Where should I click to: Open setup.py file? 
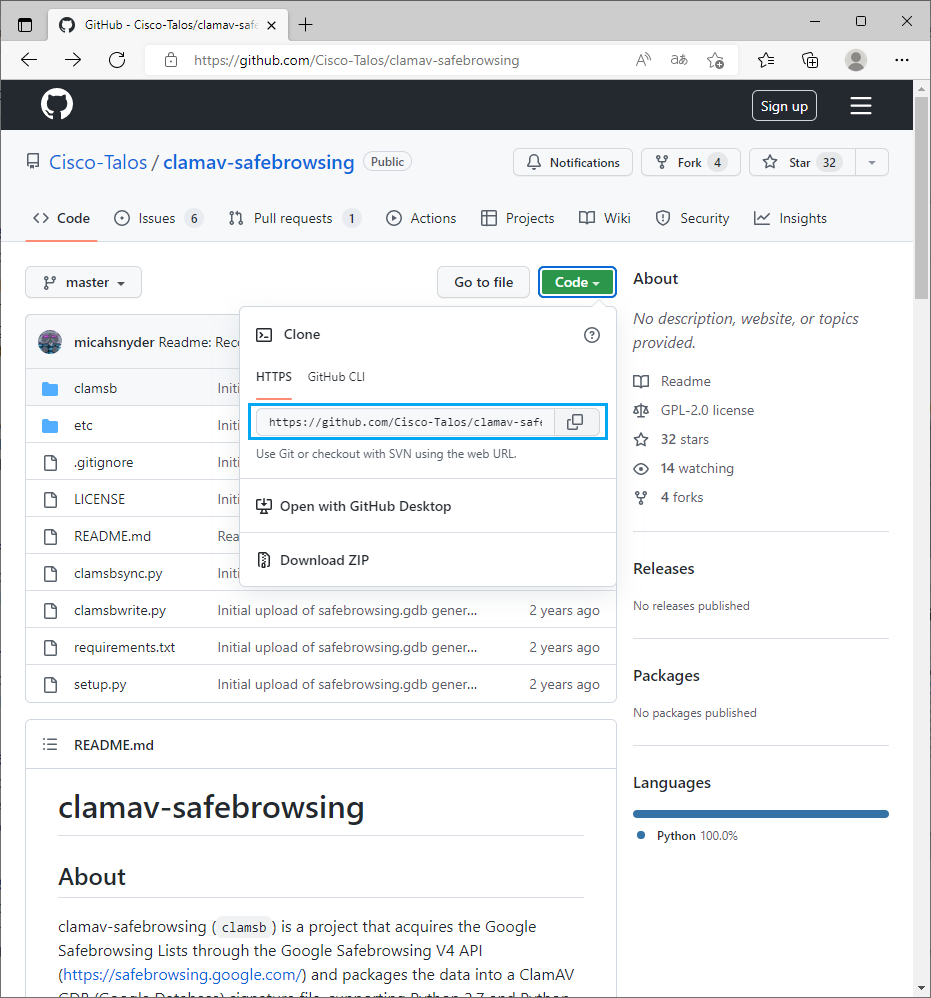pyautogui.click(x=100, y=685)
